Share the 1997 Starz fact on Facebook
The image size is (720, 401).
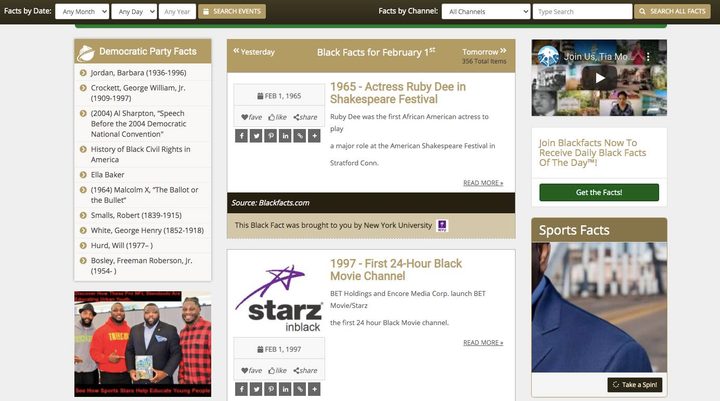(243, 388)
